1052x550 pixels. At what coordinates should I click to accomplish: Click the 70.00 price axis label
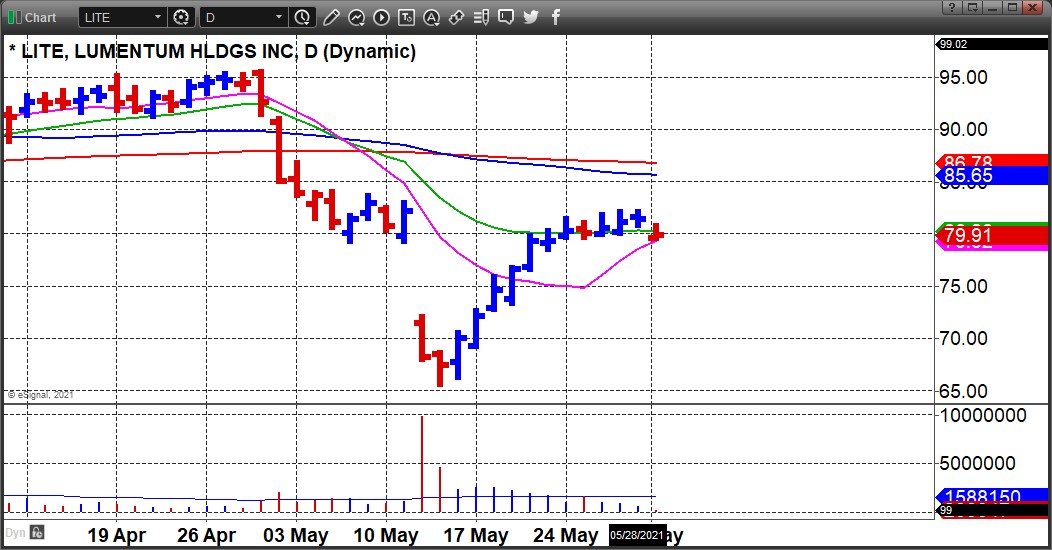pyautogui.click(x=963, y=338)
